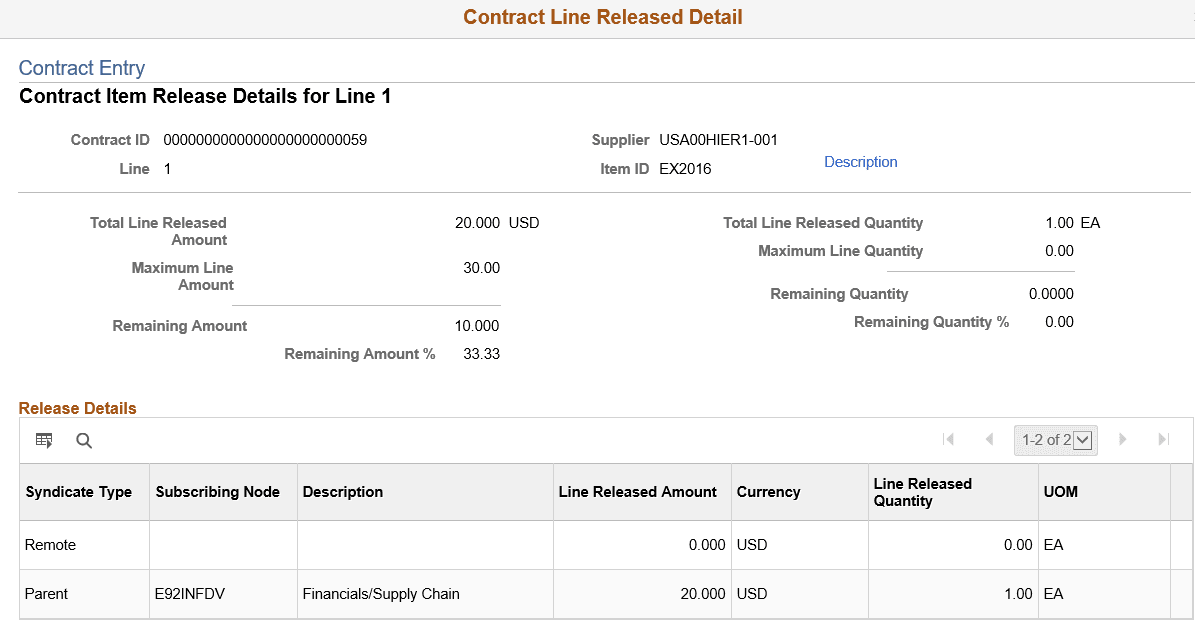Image resolution: width=1195 pixels, height=628 pixels.
Task: Jump to the first page of grid rows
Action: coord(948,439)
